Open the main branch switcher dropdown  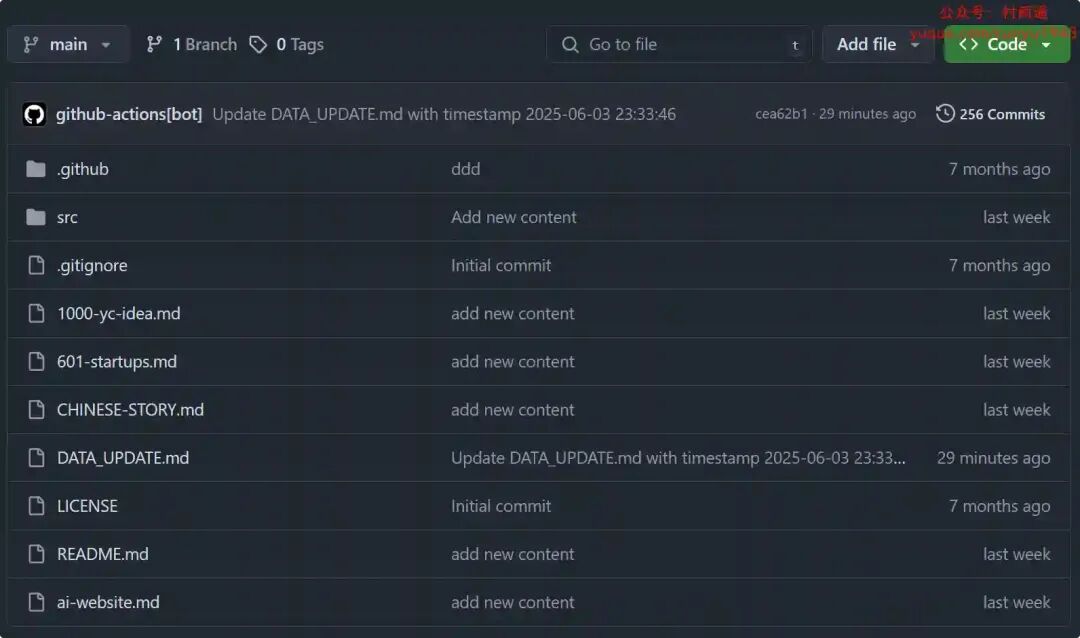click(68, 44)
